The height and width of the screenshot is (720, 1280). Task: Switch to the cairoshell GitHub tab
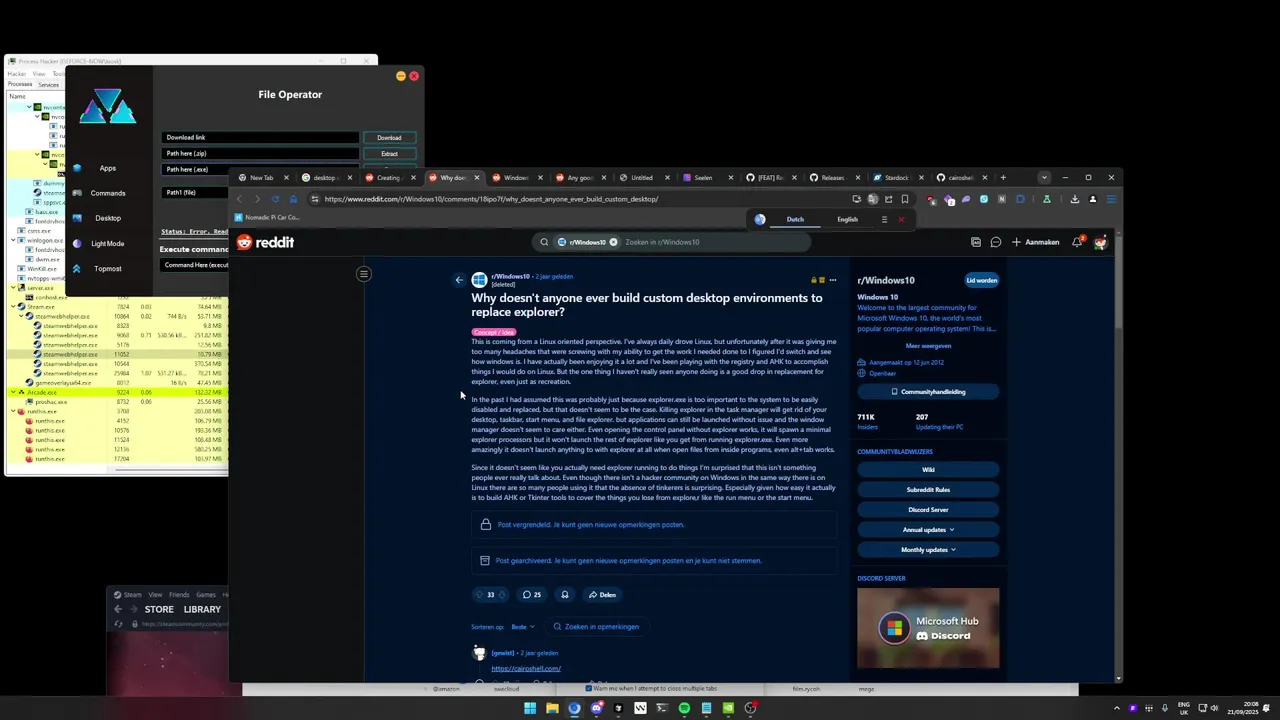(960, 178)
